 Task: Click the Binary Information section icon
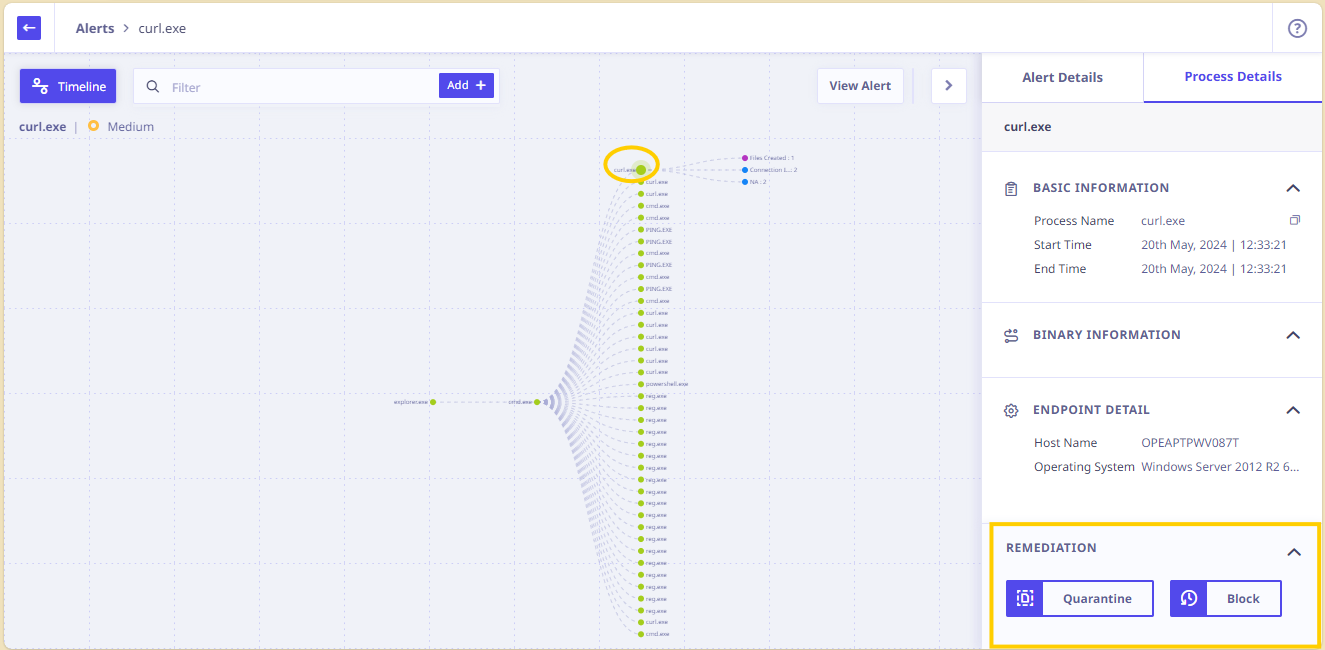[1011, 335]
